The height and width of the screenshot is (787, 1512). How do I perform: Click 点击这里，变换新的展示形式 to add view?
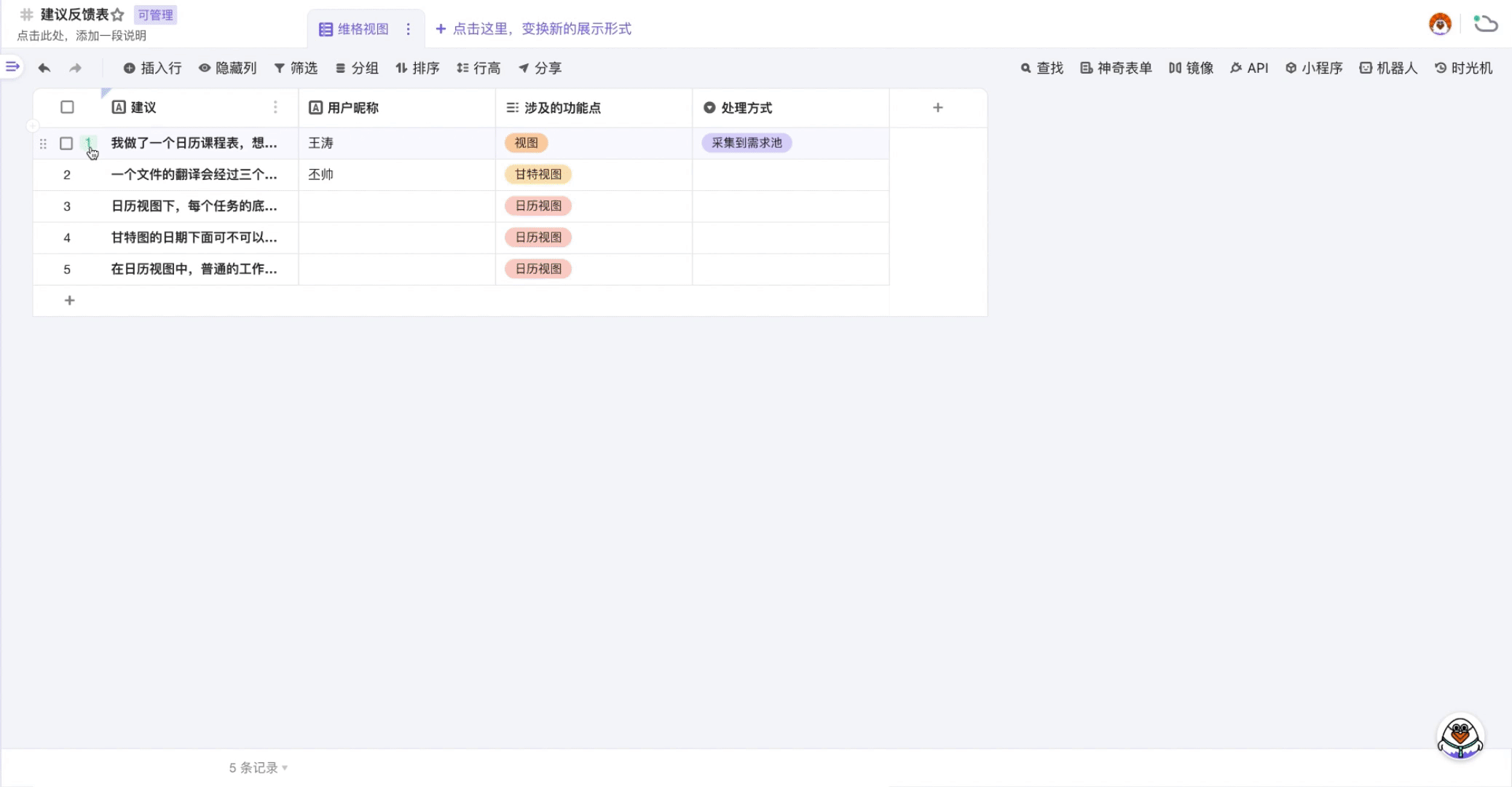533,29
